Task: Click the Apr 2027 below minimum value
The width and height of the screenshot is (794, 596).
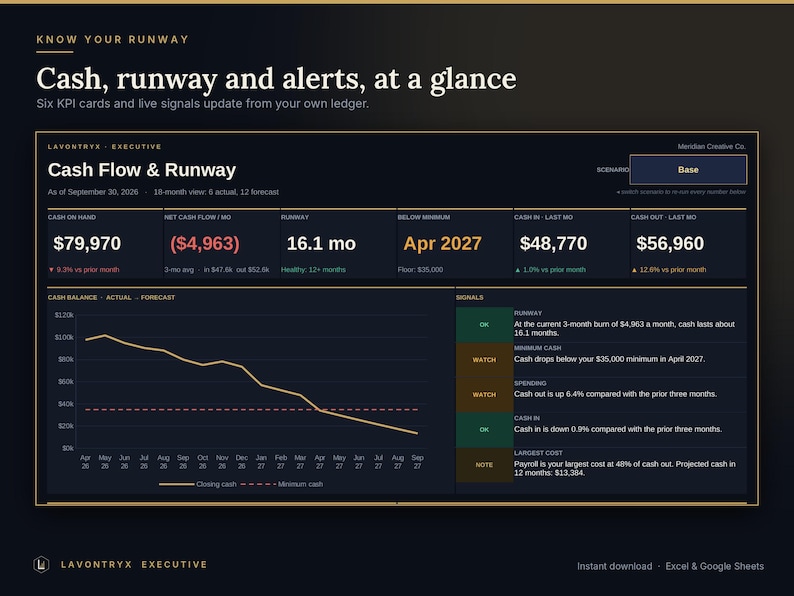Action: coord(442,244)
